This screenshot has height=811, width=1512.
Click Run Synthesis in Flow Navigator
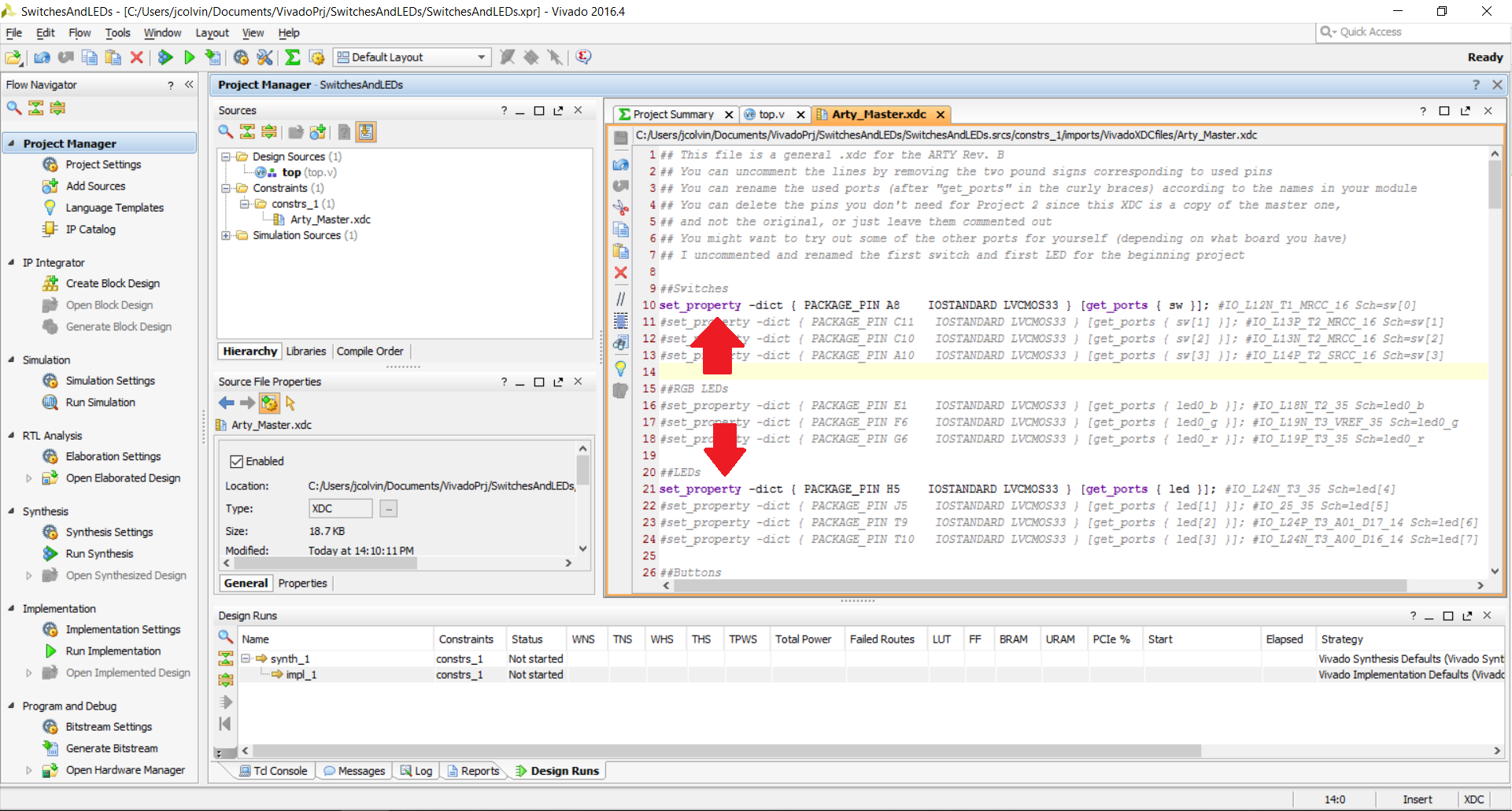point(99,553)
